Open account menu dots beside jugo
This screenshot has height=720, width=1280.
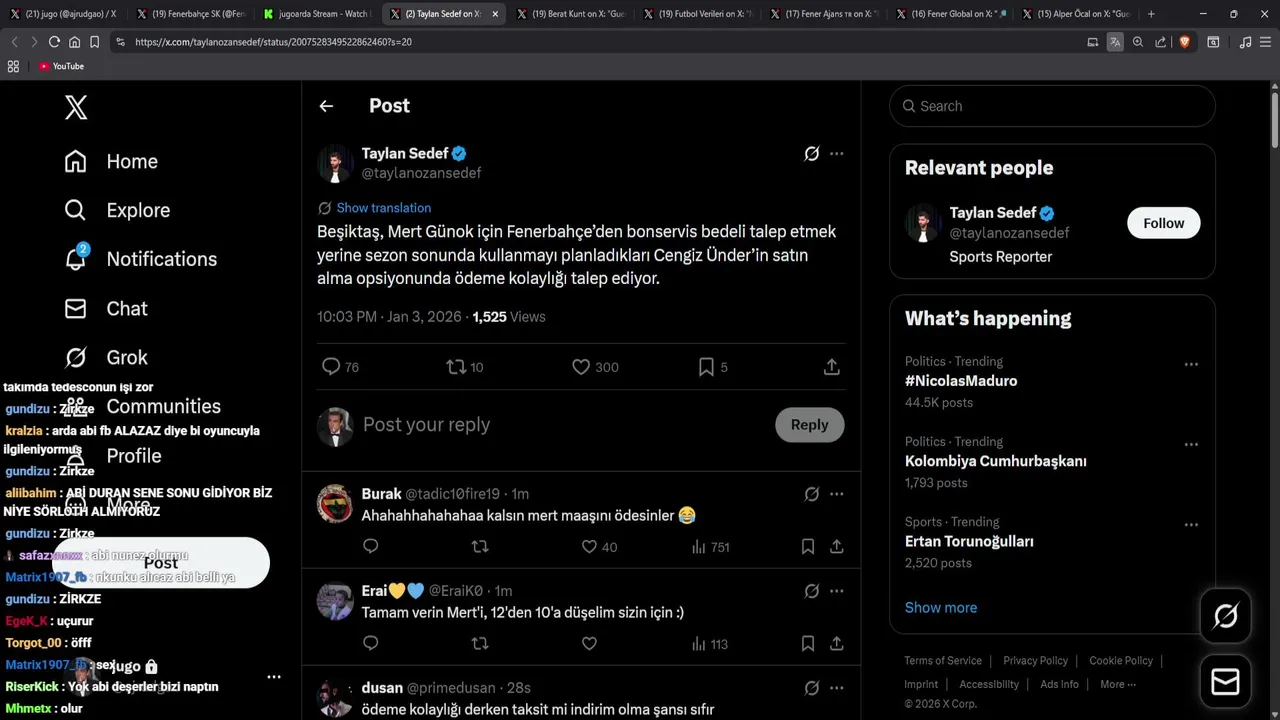pyautogui.click(x=274, y=677)
